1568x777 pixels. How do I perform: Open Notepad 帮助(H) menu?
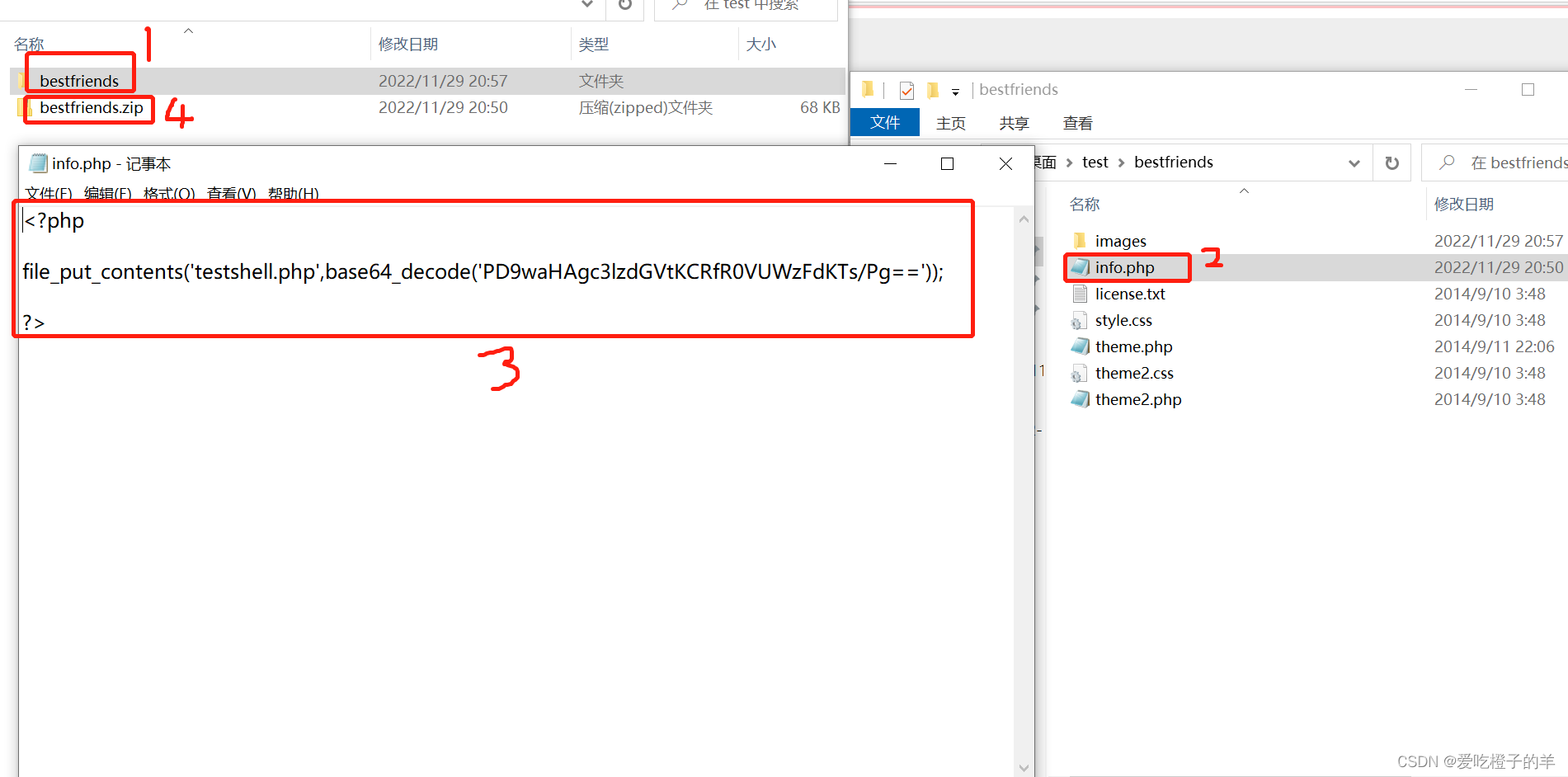click(x=293, y=194)
